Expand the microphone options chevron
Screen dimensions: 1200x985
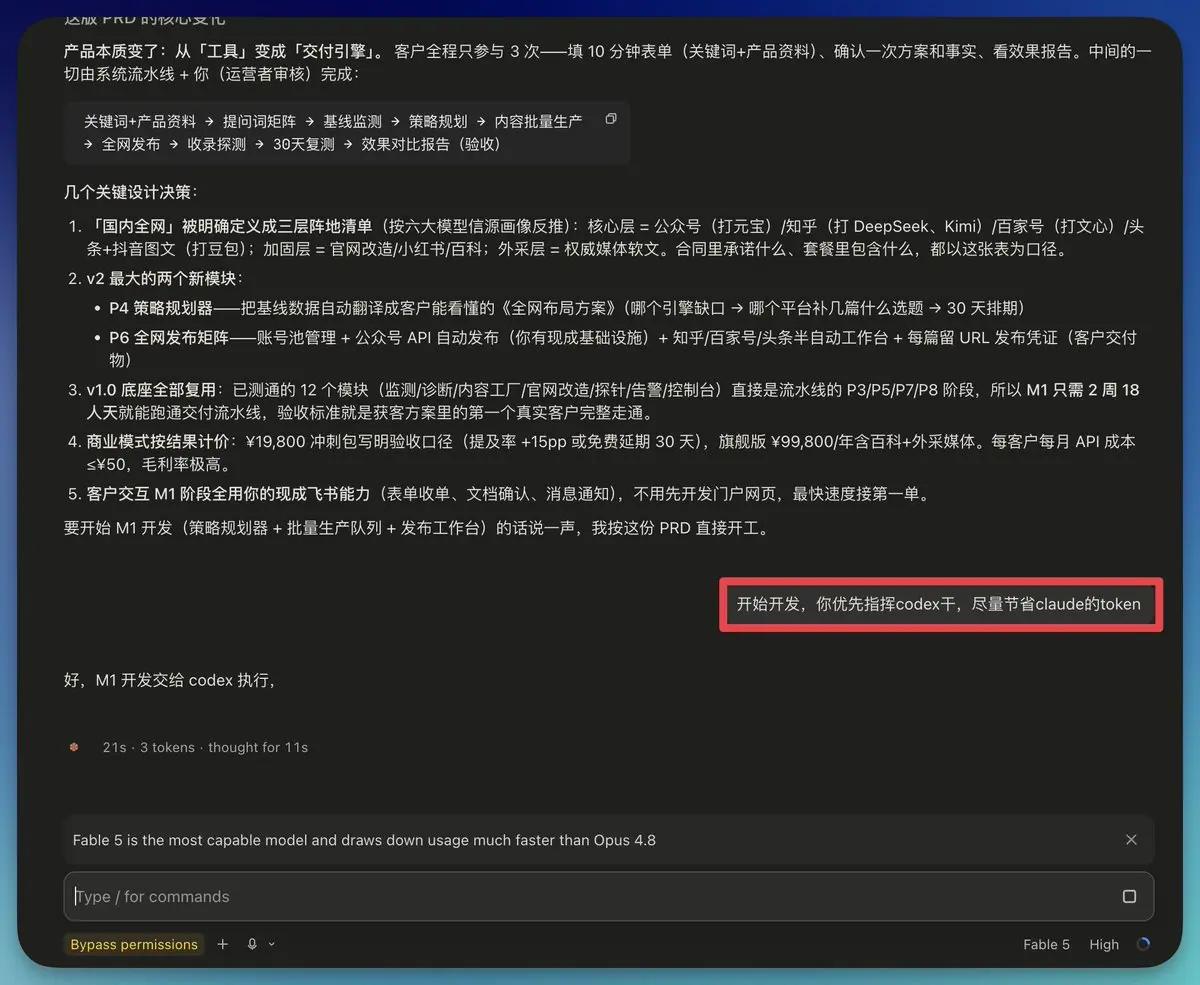(x=271, y=944)
